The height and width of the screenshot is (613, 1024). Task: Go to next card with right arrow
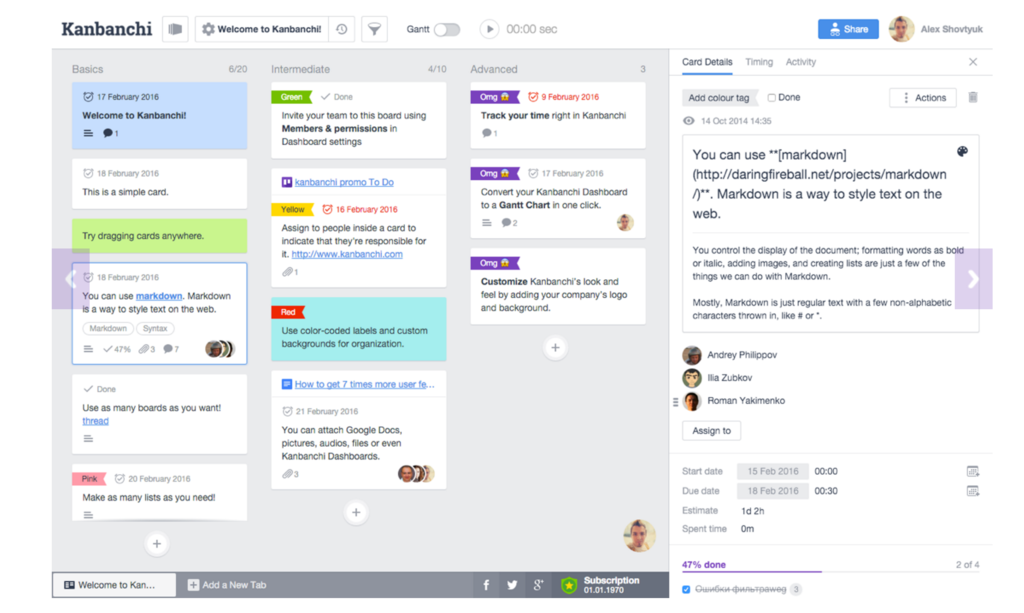pos(974,279)
